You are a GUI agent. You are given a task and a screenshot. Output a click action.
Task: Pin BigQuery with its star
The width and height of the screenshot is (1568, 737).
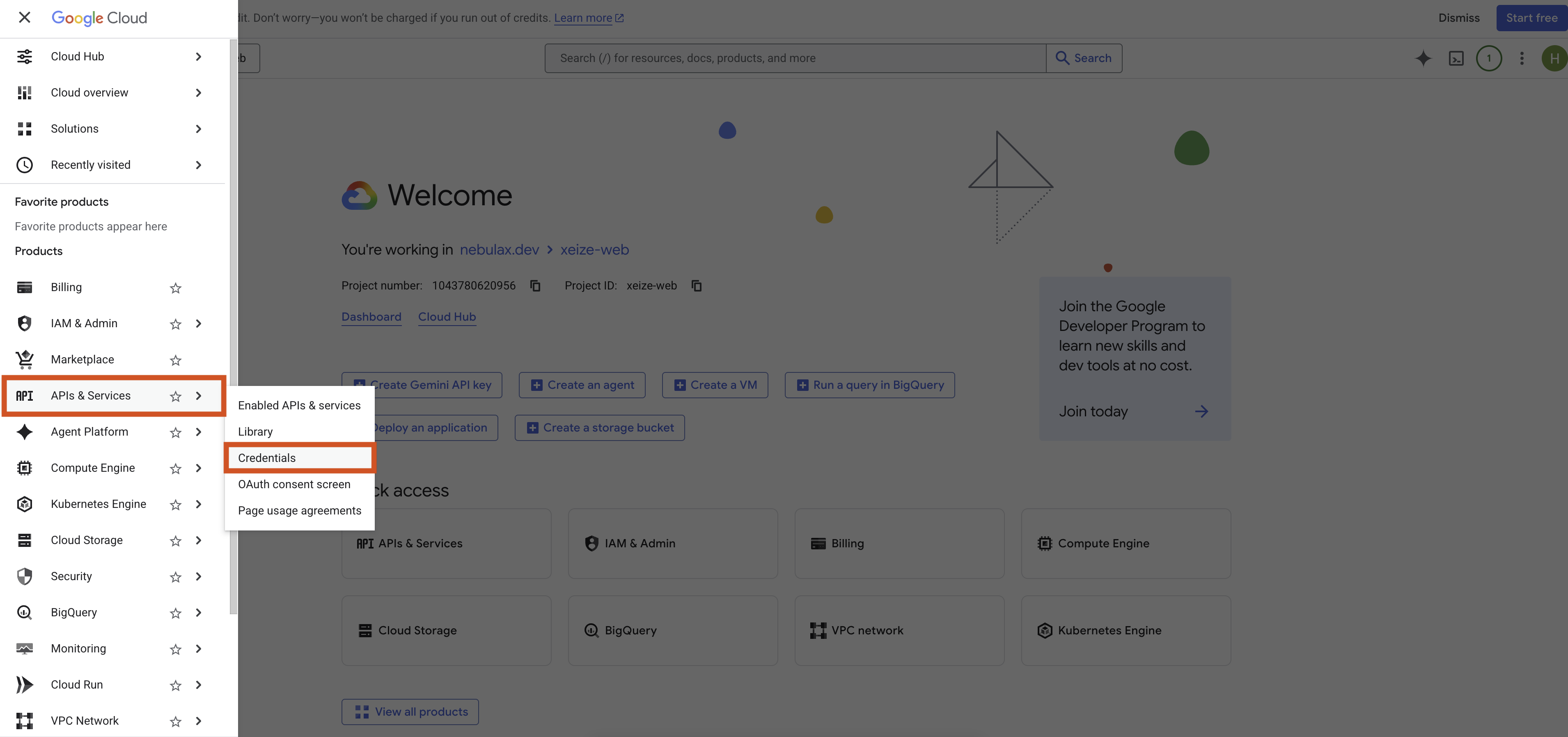(x=175, y=613)
